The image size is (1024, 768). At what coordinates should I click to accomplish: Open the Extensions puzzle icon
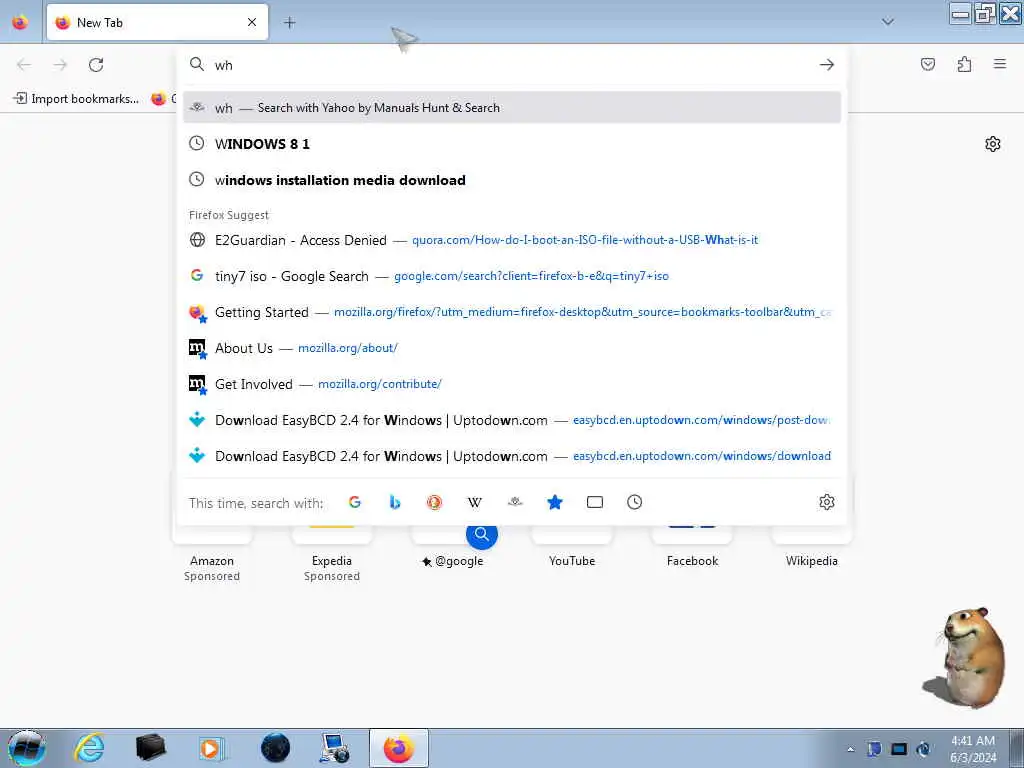coord(964,64)
